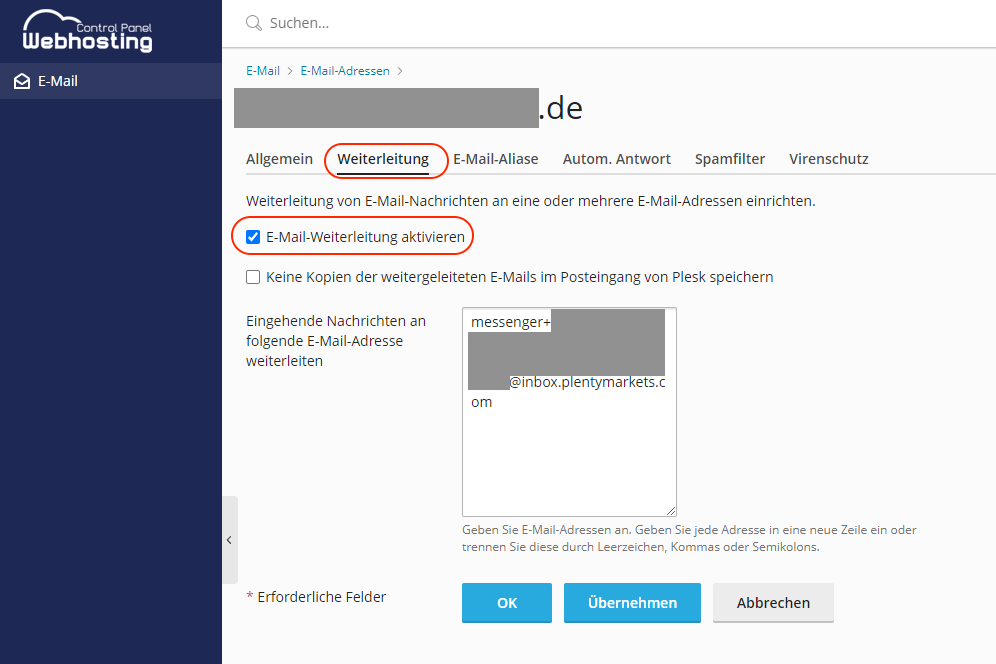996x664 pixels.
Task: Grab the text area resize handle
Action: (671, 510)
